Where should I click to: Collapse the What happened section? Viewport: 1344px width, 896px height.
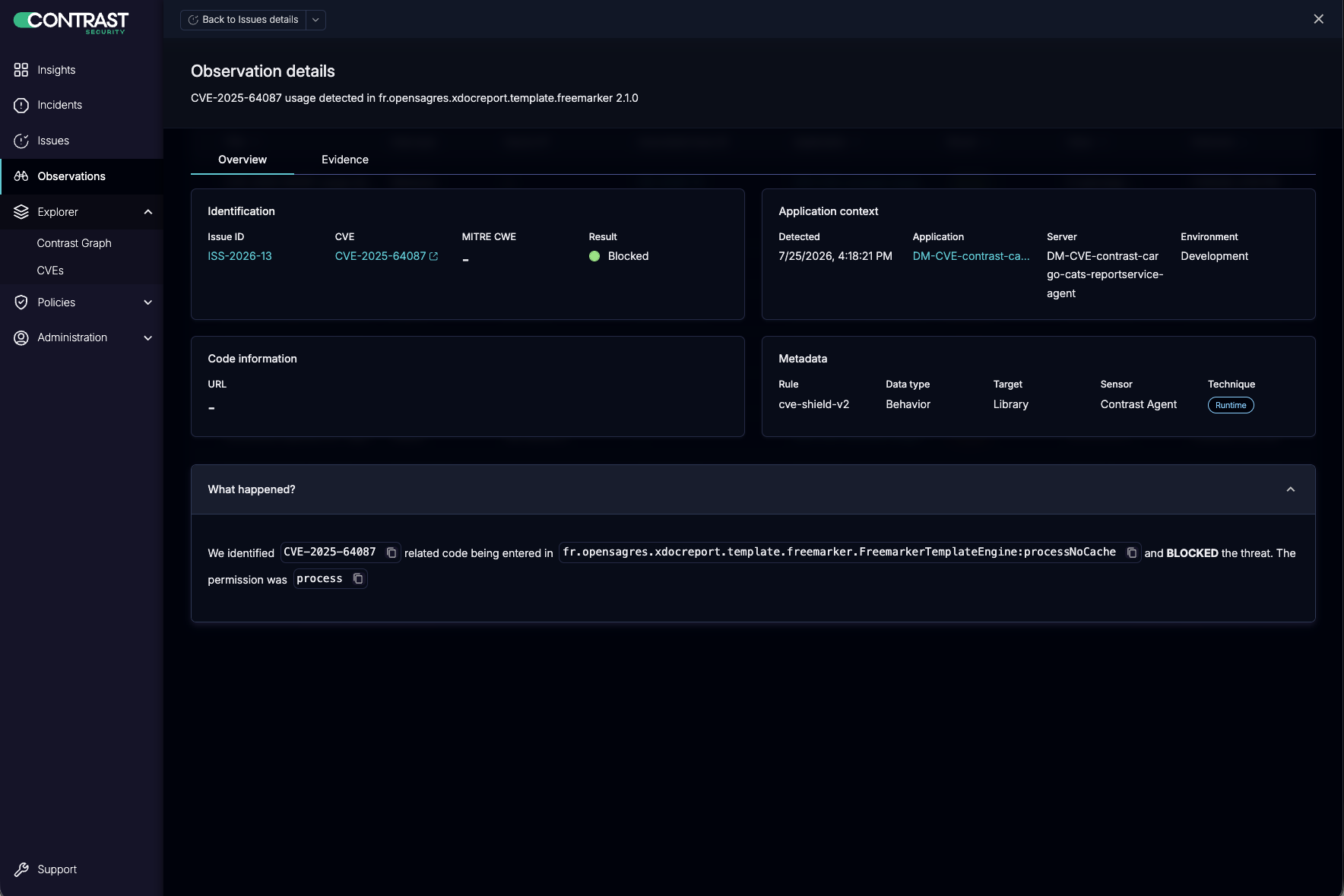tap(1290, 489)
